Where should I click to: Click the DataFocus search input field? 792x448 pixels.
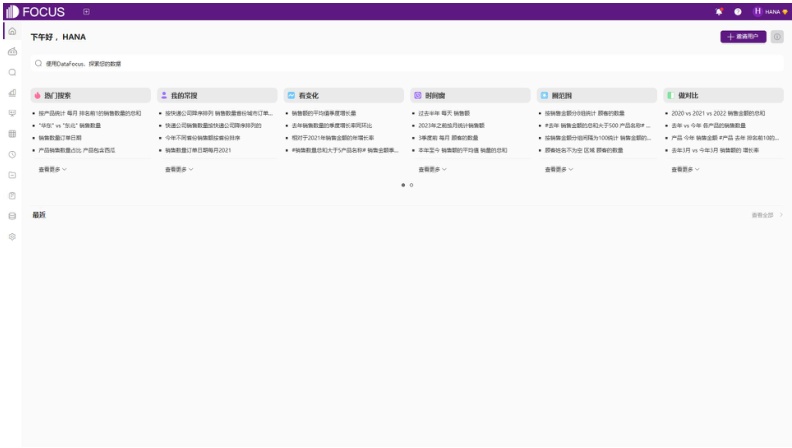(x=407, y=64)
